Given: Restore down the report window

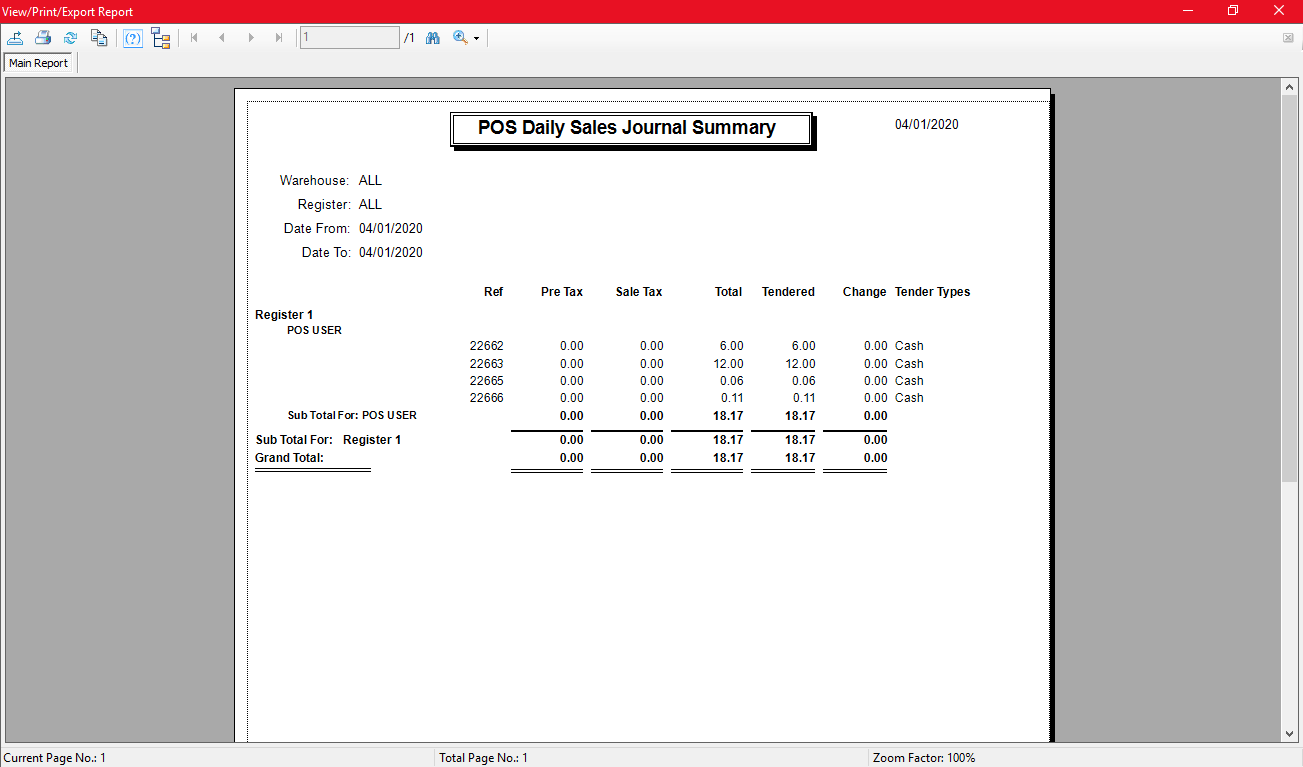Looking at the screenshot, I should pos(1233,11).
